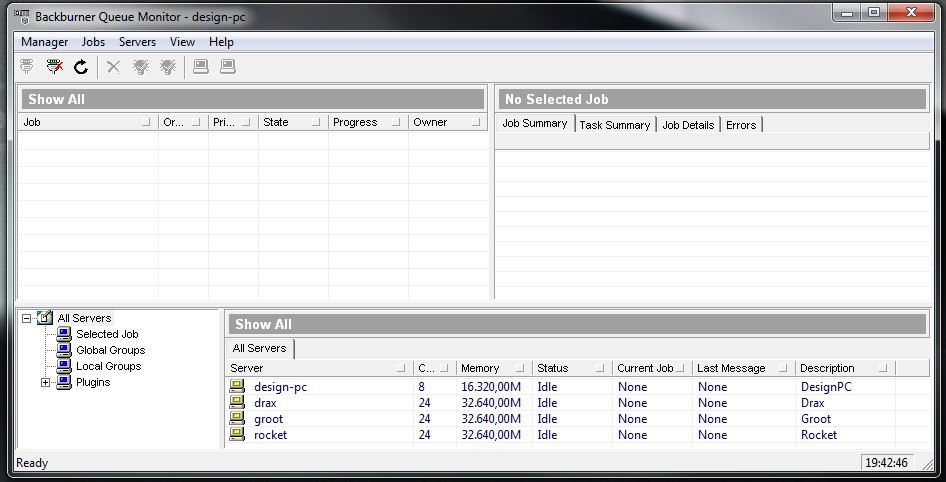This screenshot has width=946, height=482.
Task: Sort jobs by the Owner column header
Action: 448,122
